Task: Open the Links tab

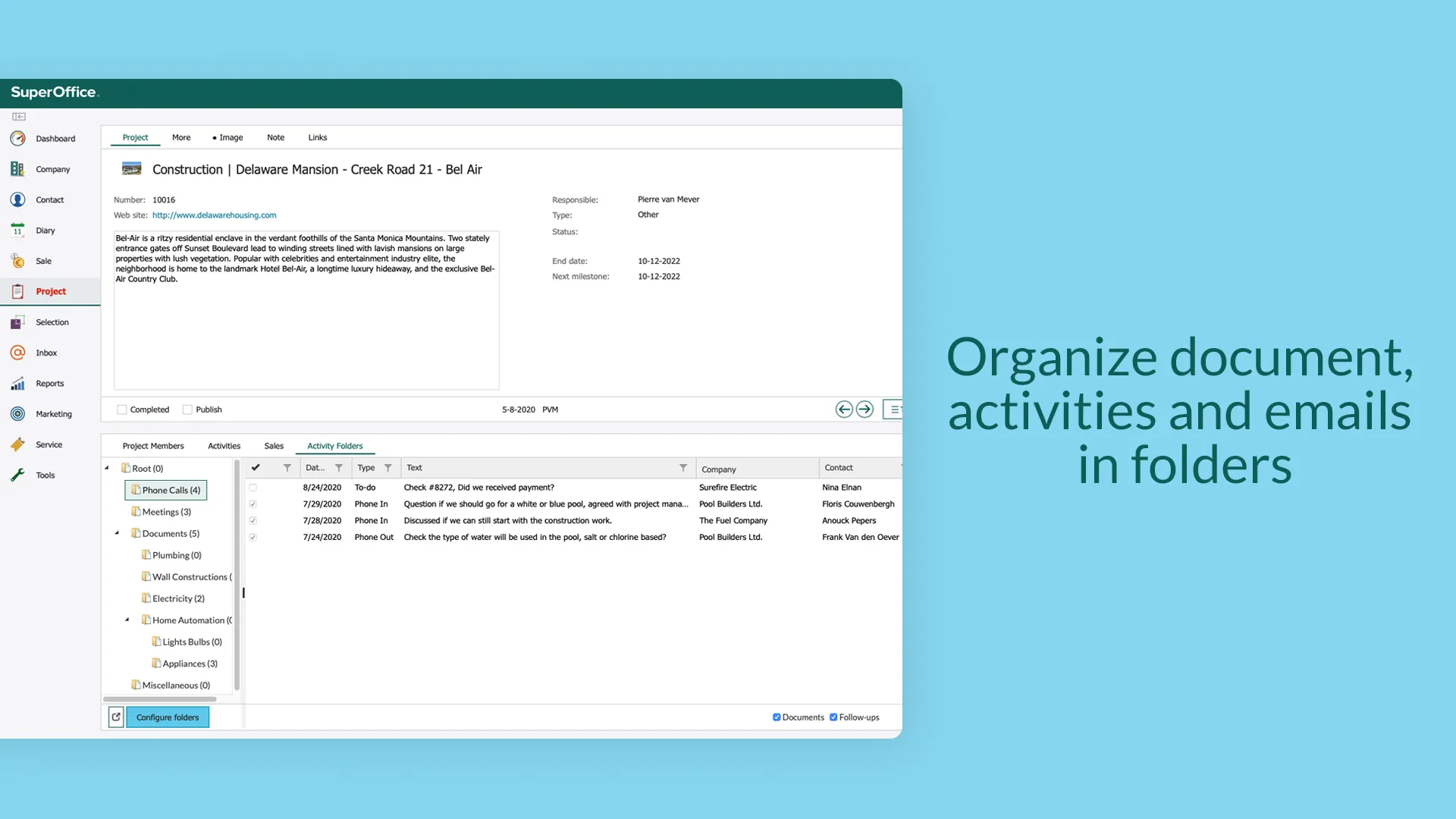Action: coord(317,137)
